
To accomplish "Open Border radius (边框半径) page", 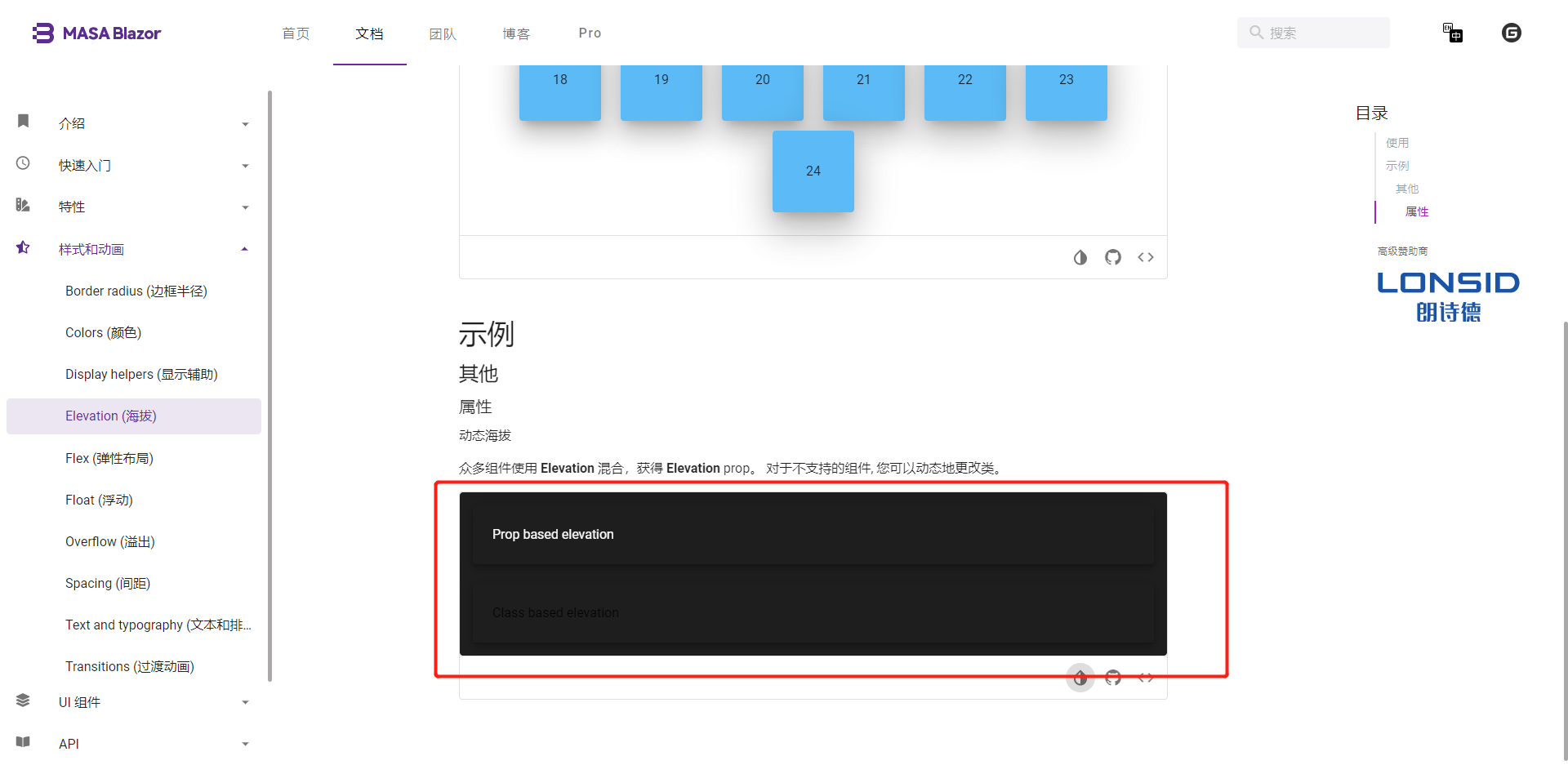I will [x=134, y=291].
